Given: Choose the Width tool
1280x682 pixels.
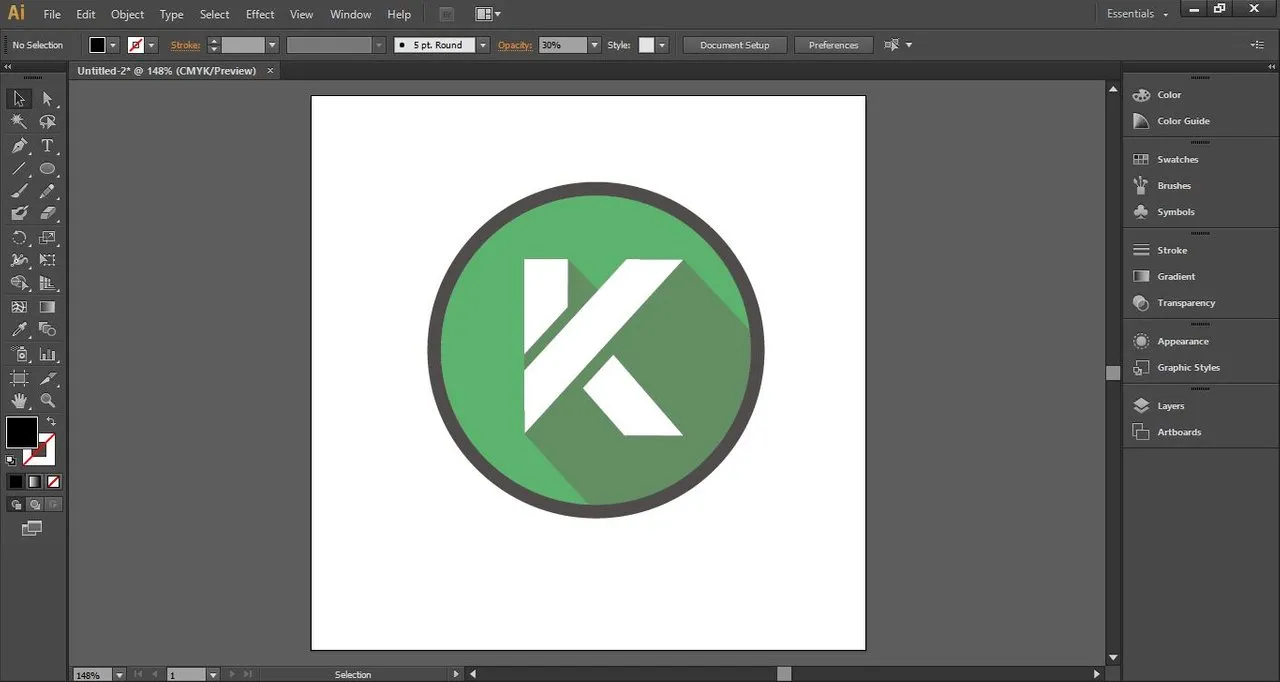Looking at the screenshot, I should (x=19, y=260).
